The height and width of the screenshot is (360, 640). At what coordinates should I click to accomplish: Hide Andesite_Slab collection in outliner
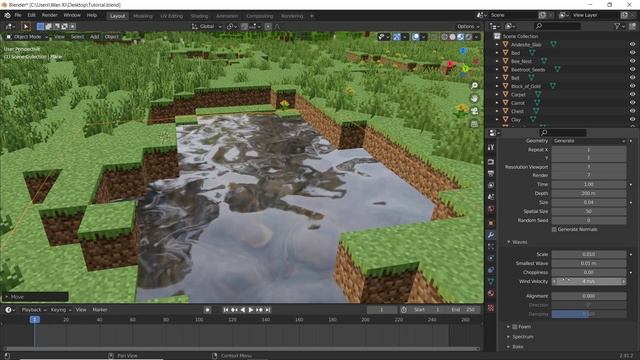(632, 44)
